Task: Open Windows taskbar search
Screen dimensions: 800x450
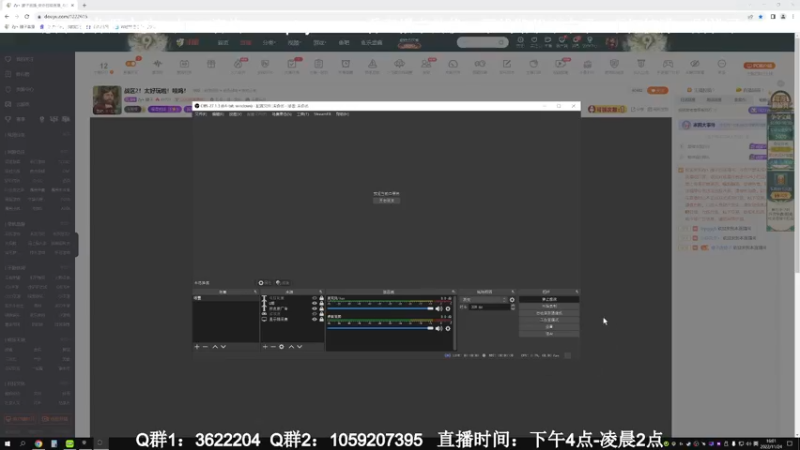Action: pyautogui.click(x=22, y=443)
